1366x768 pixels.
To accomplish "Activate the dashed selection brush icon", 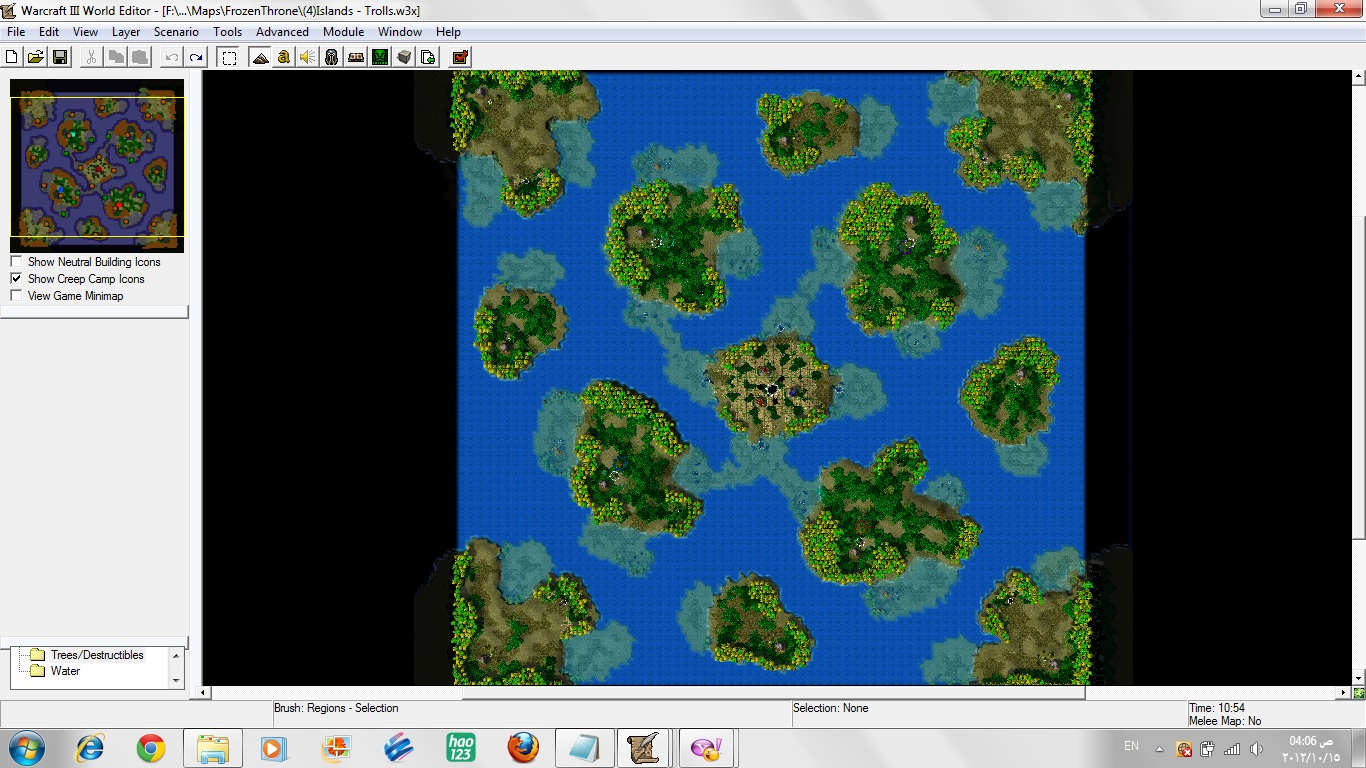I will tap(229, 57).
